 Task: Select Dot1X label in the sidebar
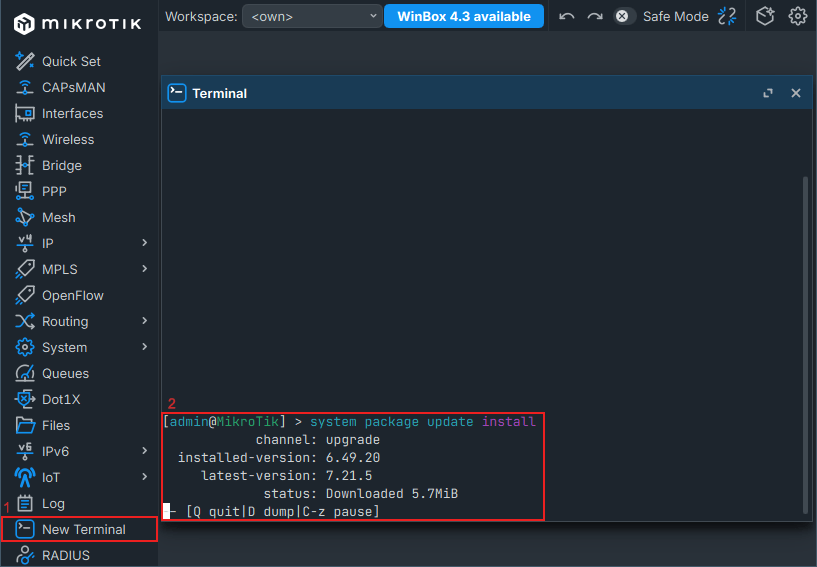click(x=61, y=399)
